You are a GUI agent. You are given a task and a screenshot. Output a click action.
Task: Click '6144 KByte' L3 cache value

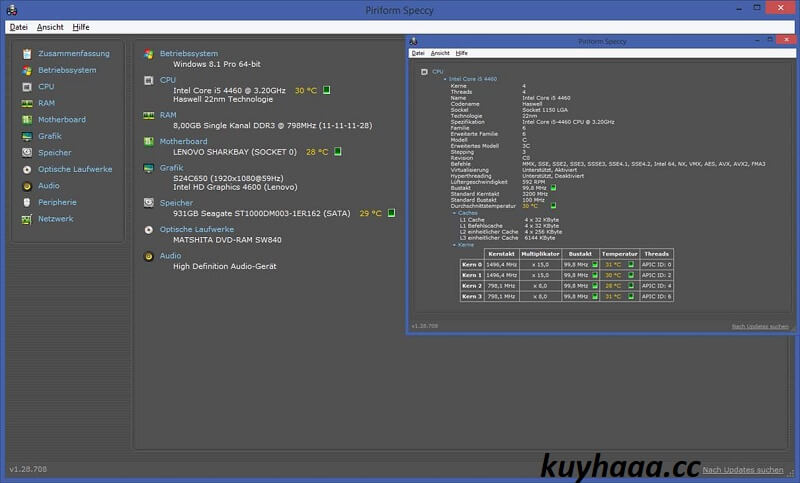tap(540, 238)
